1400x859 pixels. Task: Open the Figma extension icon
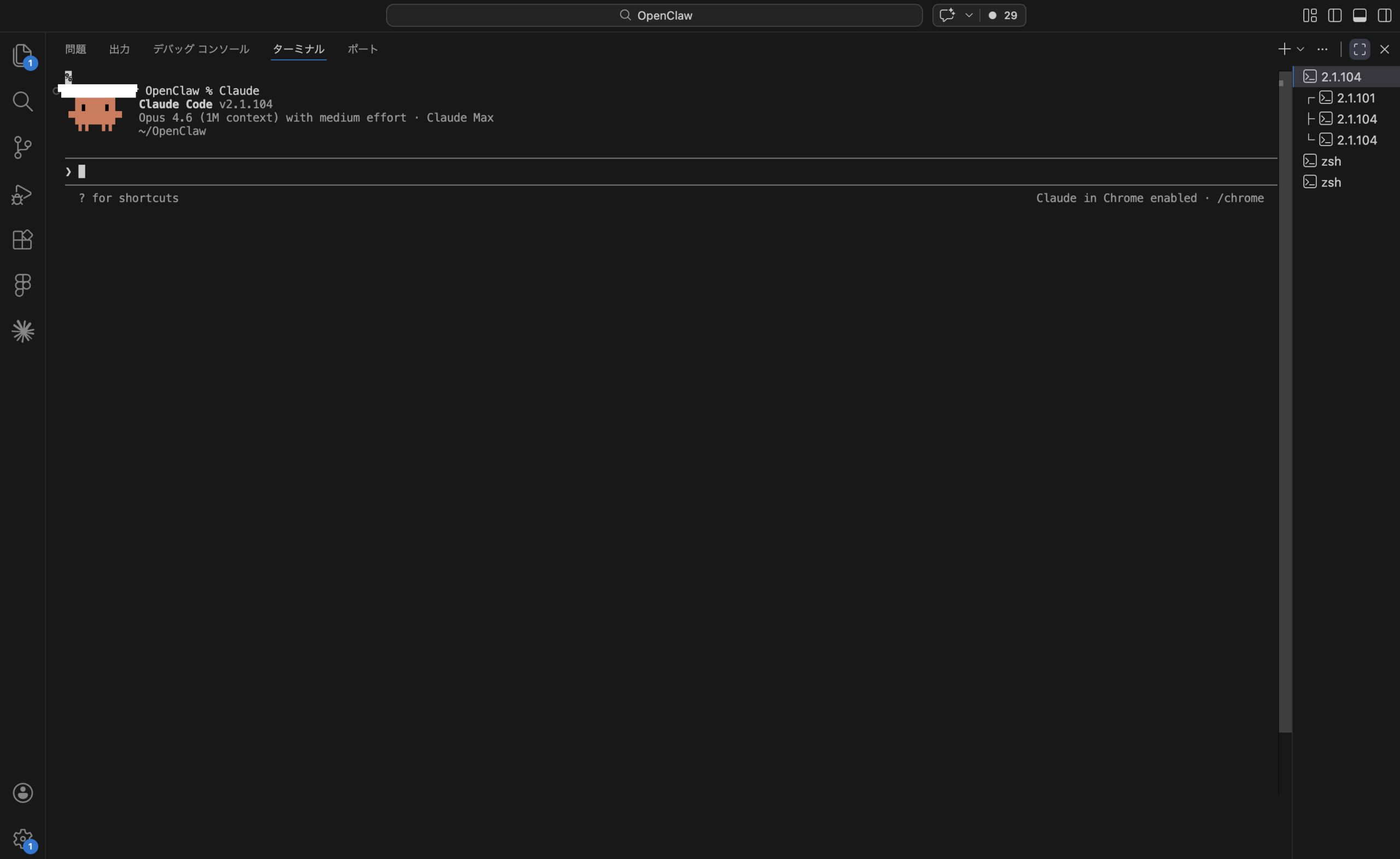(23, 285)
